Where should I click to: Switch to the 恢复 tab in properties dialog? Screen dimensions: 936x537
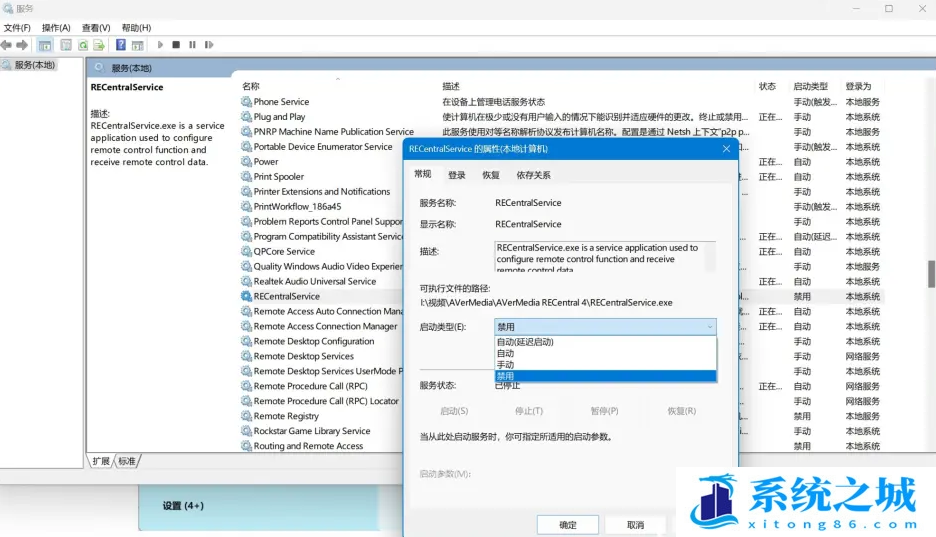click(x=491, y=175)
